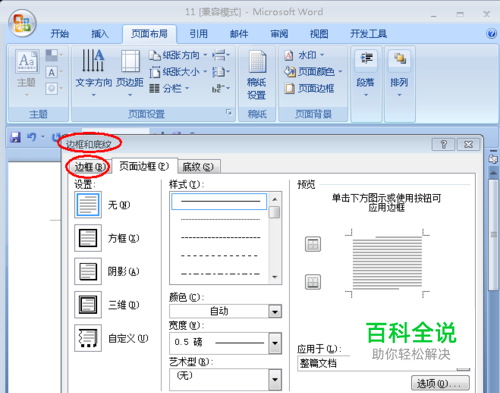Open theme fonts icon
500x393 pixels.
click(53, 72)
